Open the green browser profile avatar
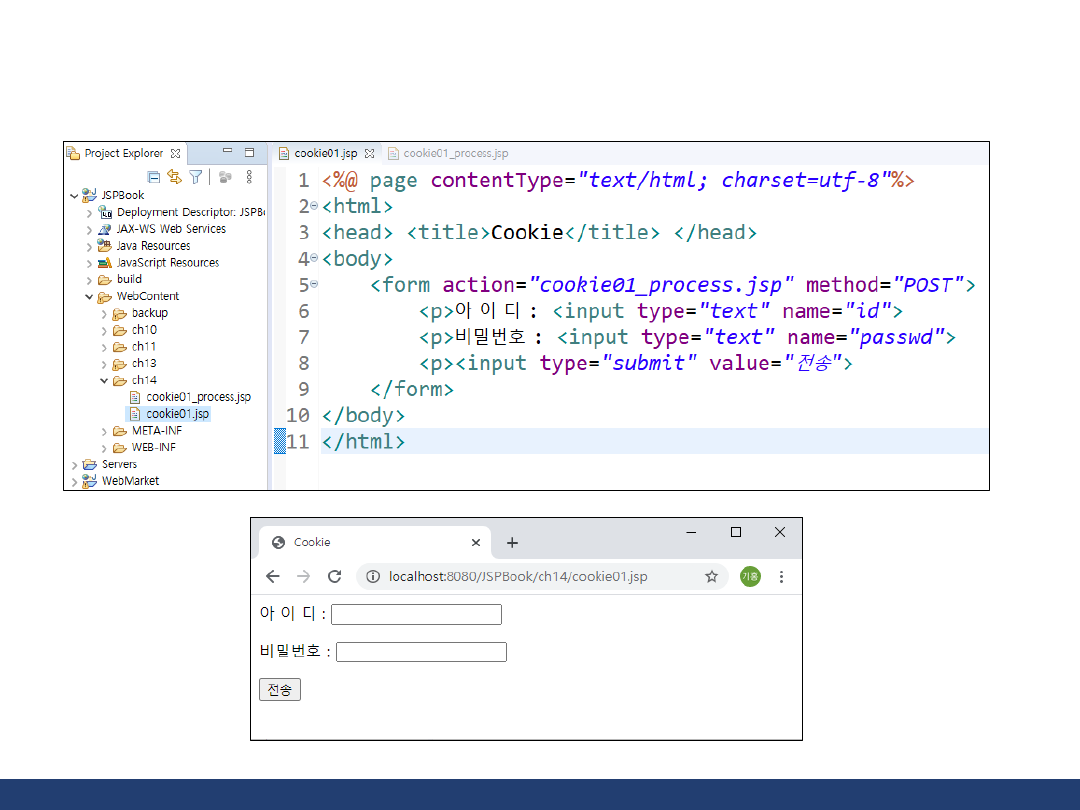Image resolution: width=1080 pixels, height=810 pixels. click(x=750, y=577)
